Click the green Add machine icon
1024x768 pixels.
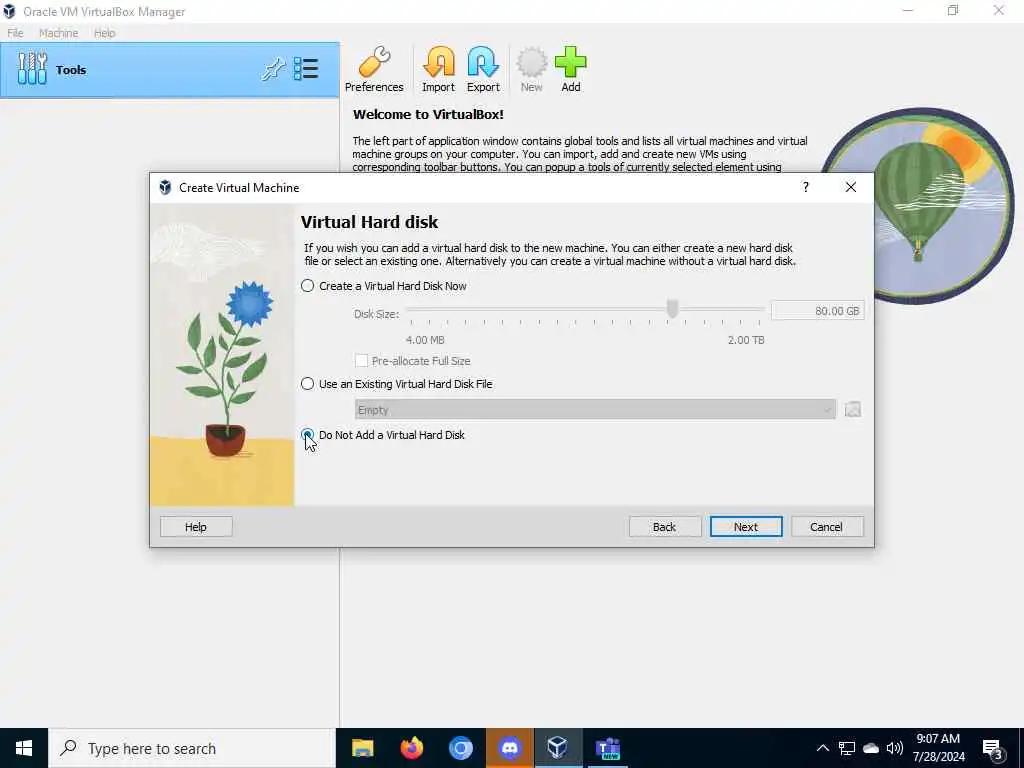(x=570, y=70)
